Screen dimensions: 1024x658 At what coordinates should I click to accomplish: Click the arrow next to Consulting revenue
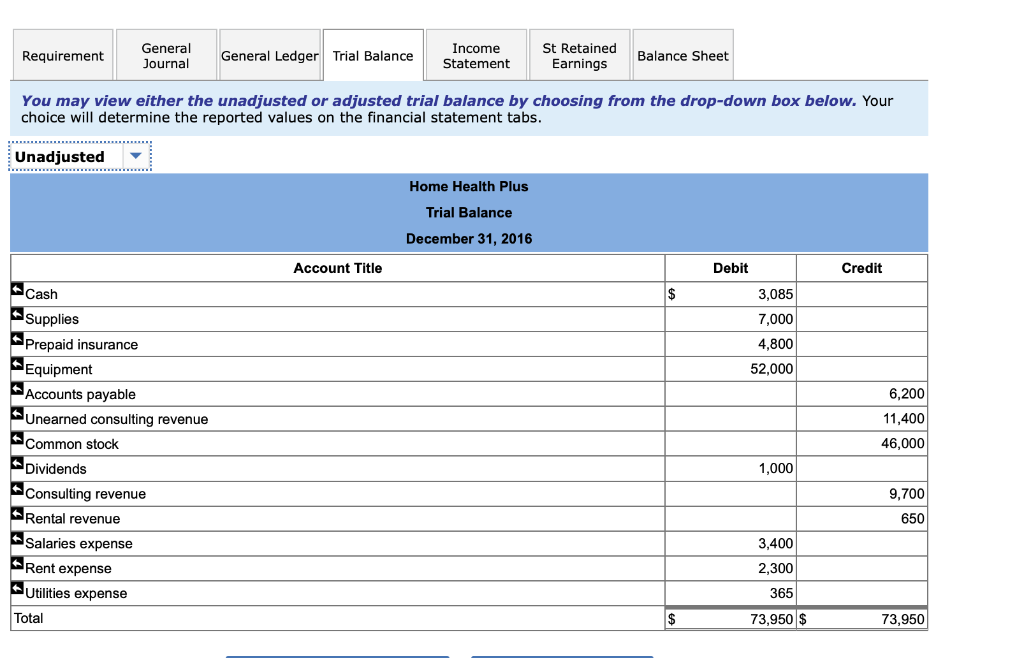tap(16, 488)
